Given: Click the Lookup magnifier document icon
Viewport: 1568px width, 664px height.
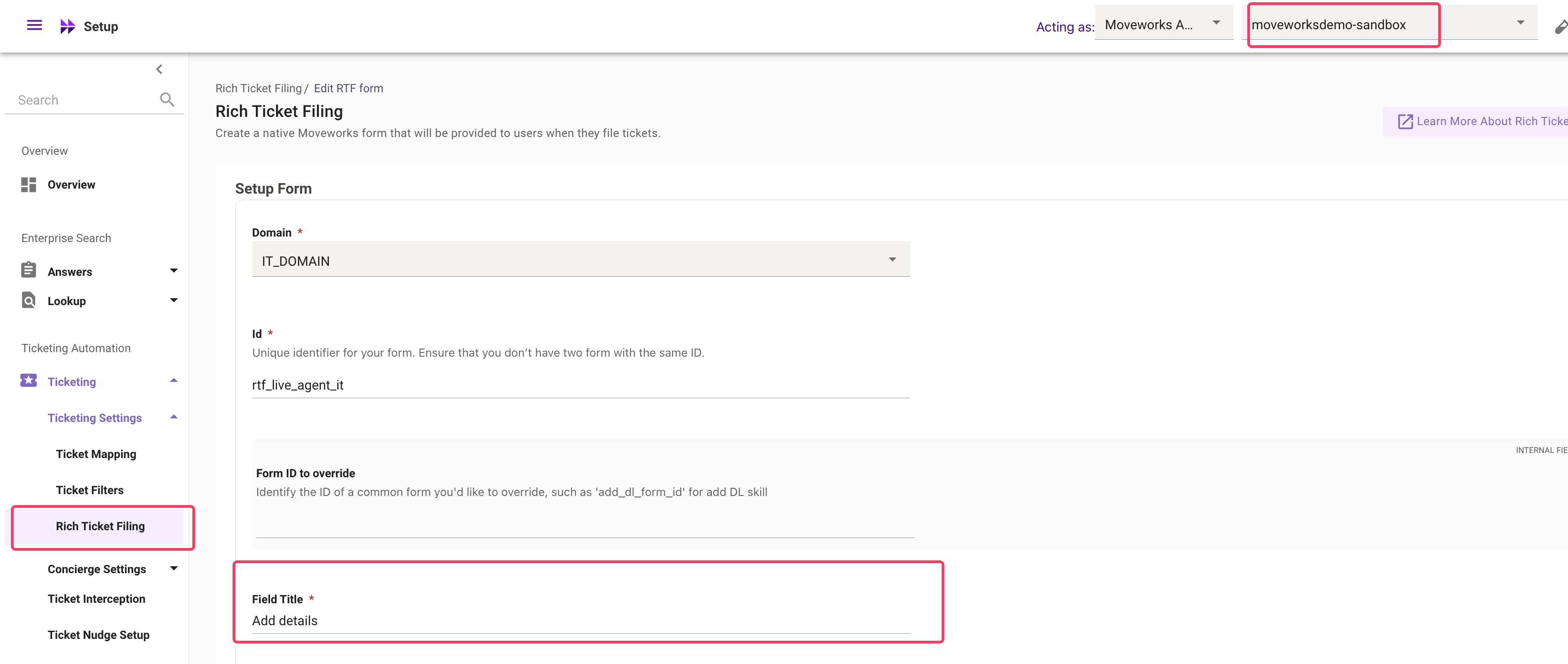Looking at the screenshot, I should (x=29, y=300).
